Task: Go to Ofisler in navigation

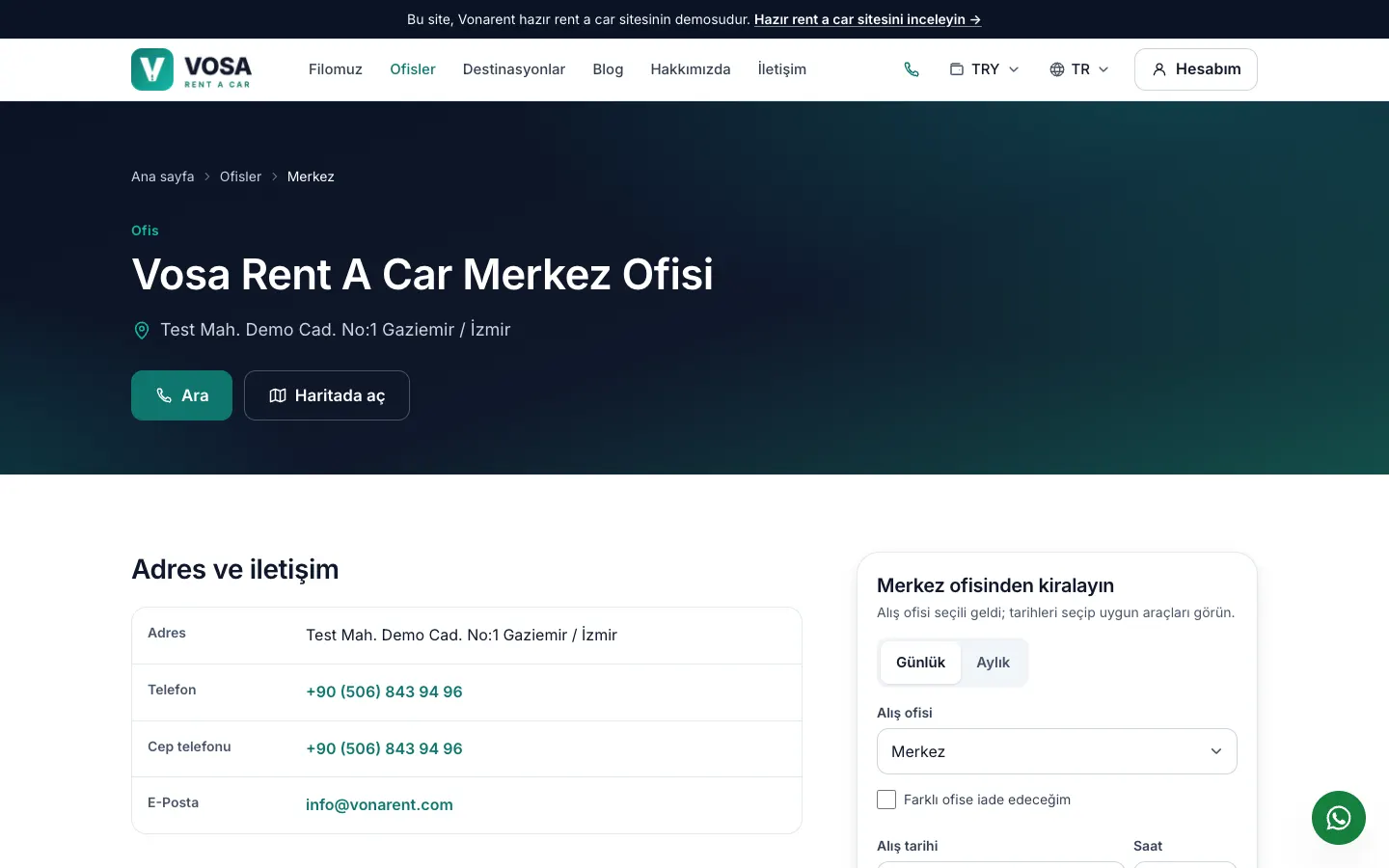Action: (413, 69)
